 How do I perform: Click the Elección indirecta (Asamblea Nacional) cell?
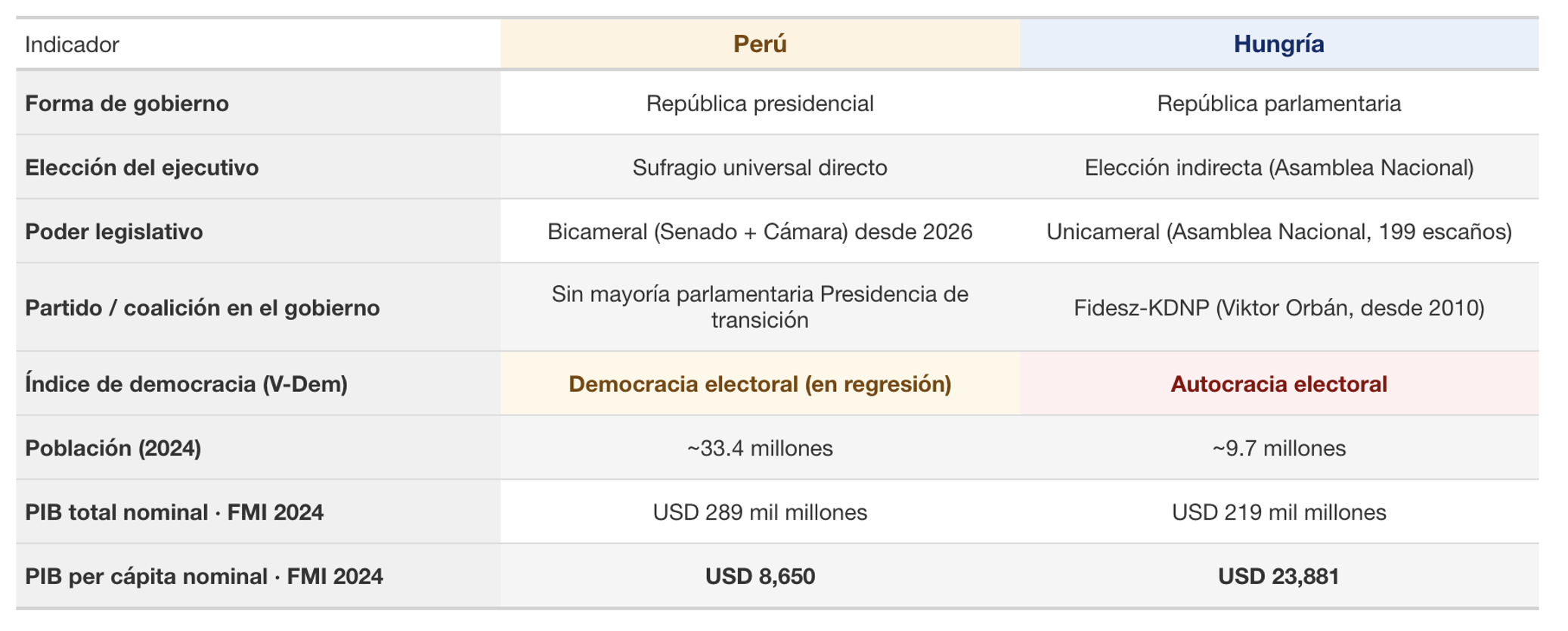[1278, 167]
